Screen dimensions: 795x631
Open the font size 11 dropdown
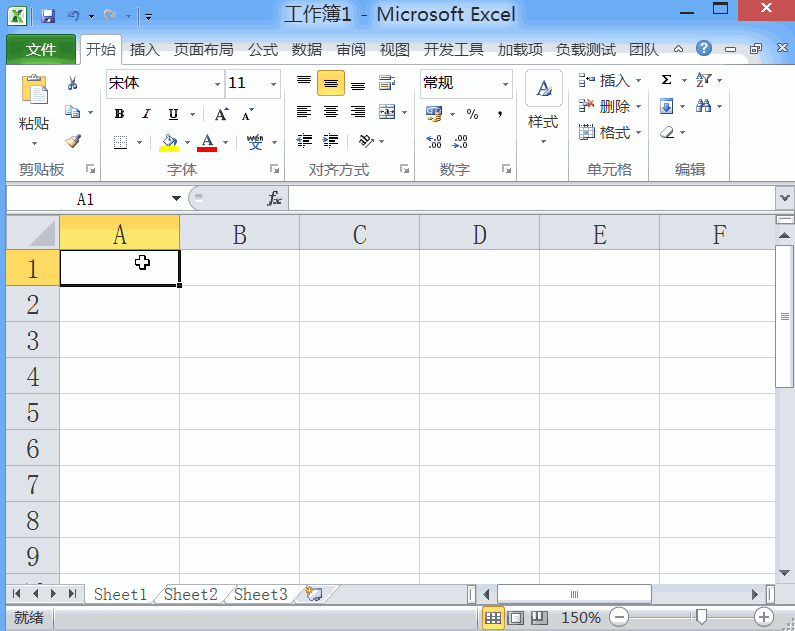273,84
